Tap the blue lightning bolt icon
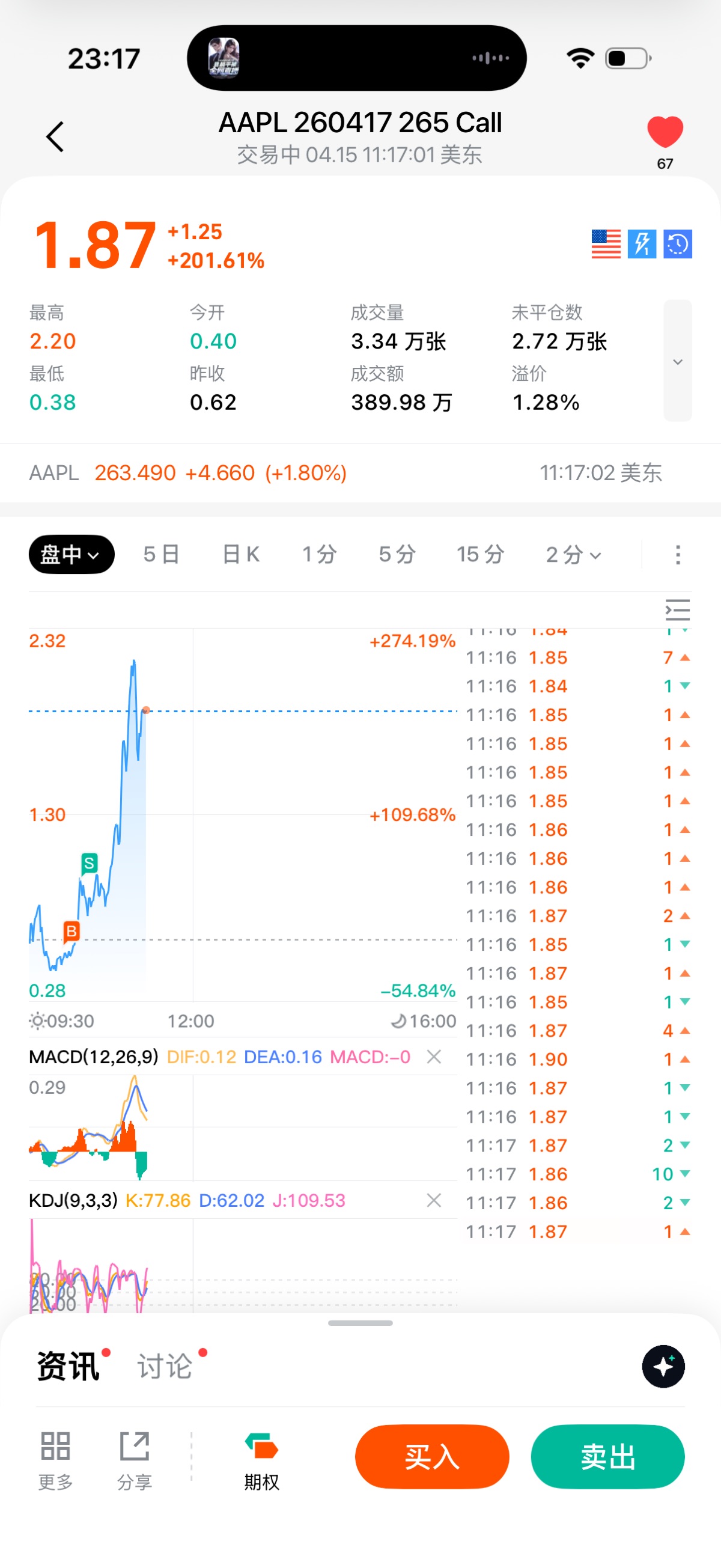Image resolution: width=721 pixels, height=1568 pixels. [641, 244]
